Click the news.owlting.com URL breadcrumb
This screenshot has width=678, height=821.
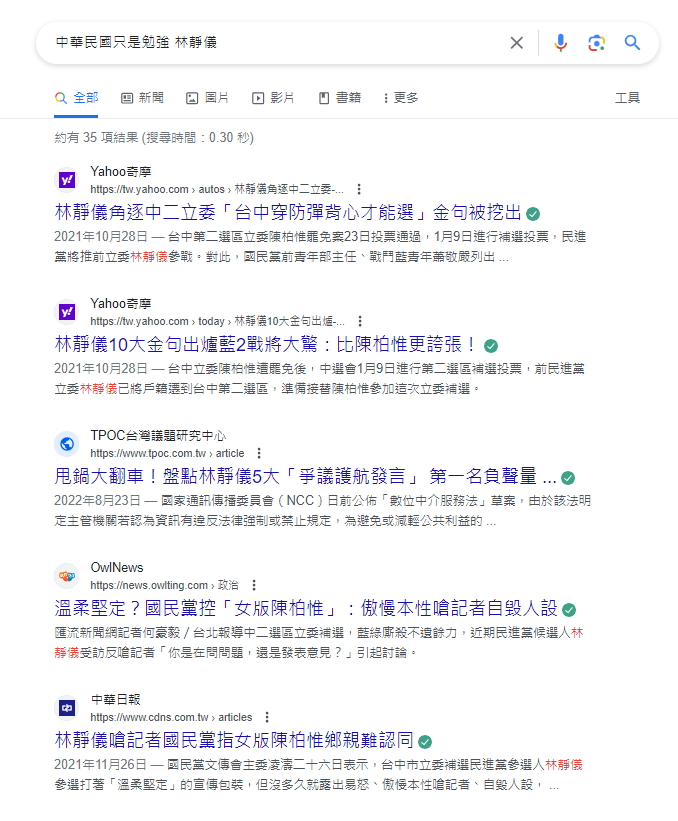click(x=164, y=585)
